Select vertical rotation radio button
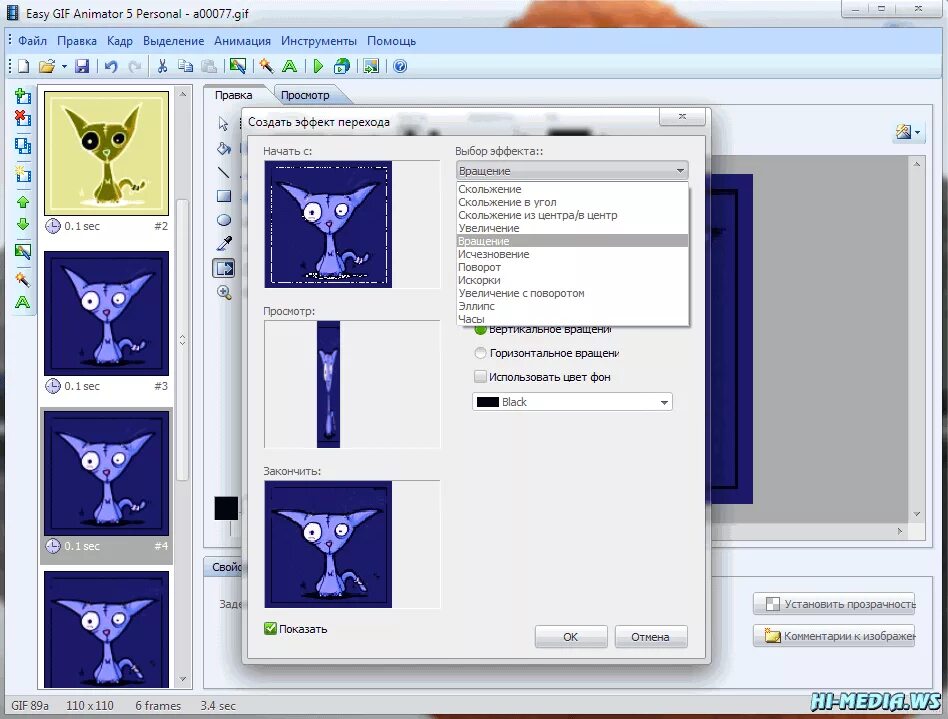The image size is (948, 719). pos(480,329)
